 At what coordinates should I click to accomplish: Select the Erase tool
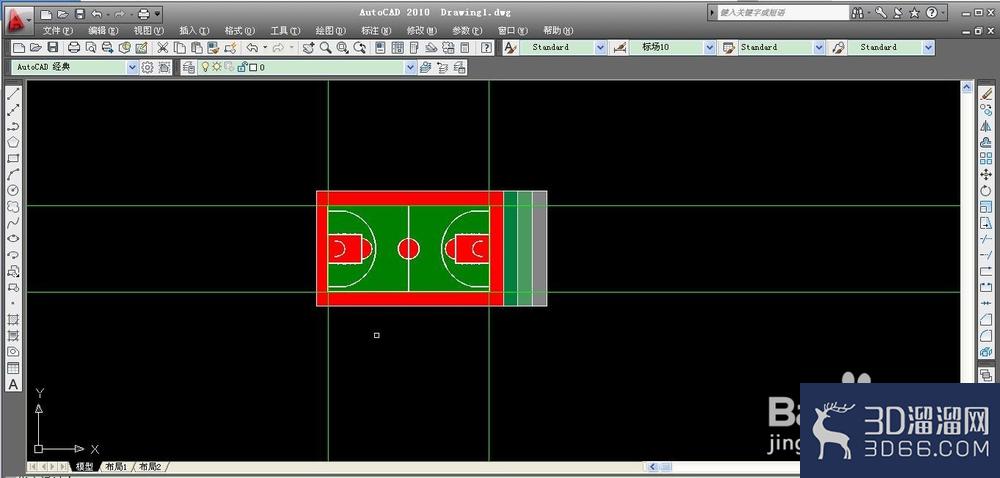click(x=986, y=94)
